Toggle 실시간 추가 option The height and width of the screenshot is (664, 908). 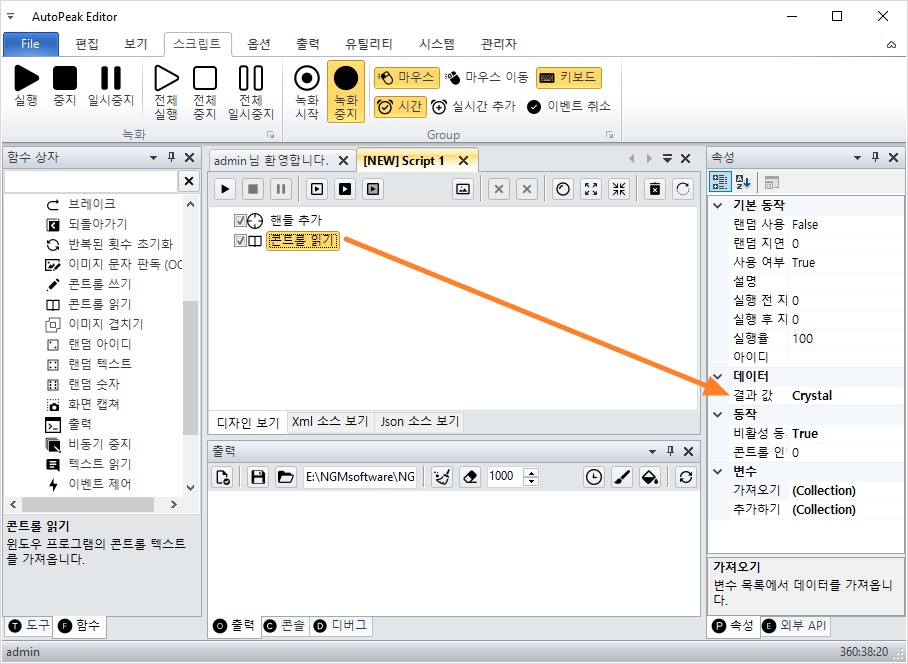tap(473, 107)
